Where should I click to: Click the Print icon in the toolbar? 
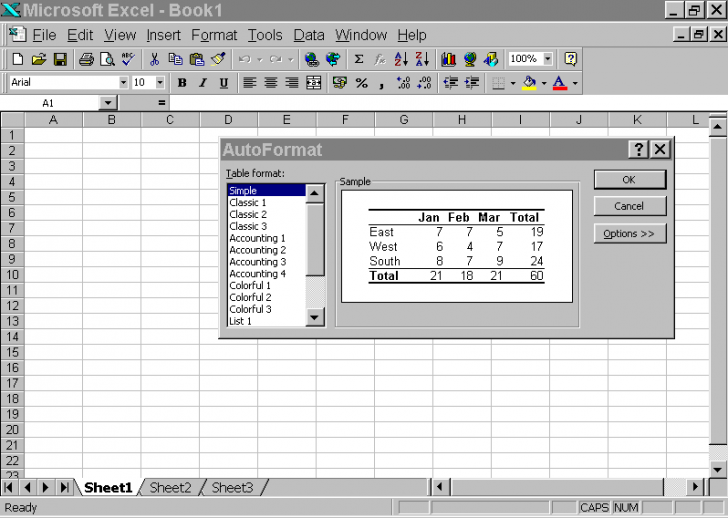86,59
